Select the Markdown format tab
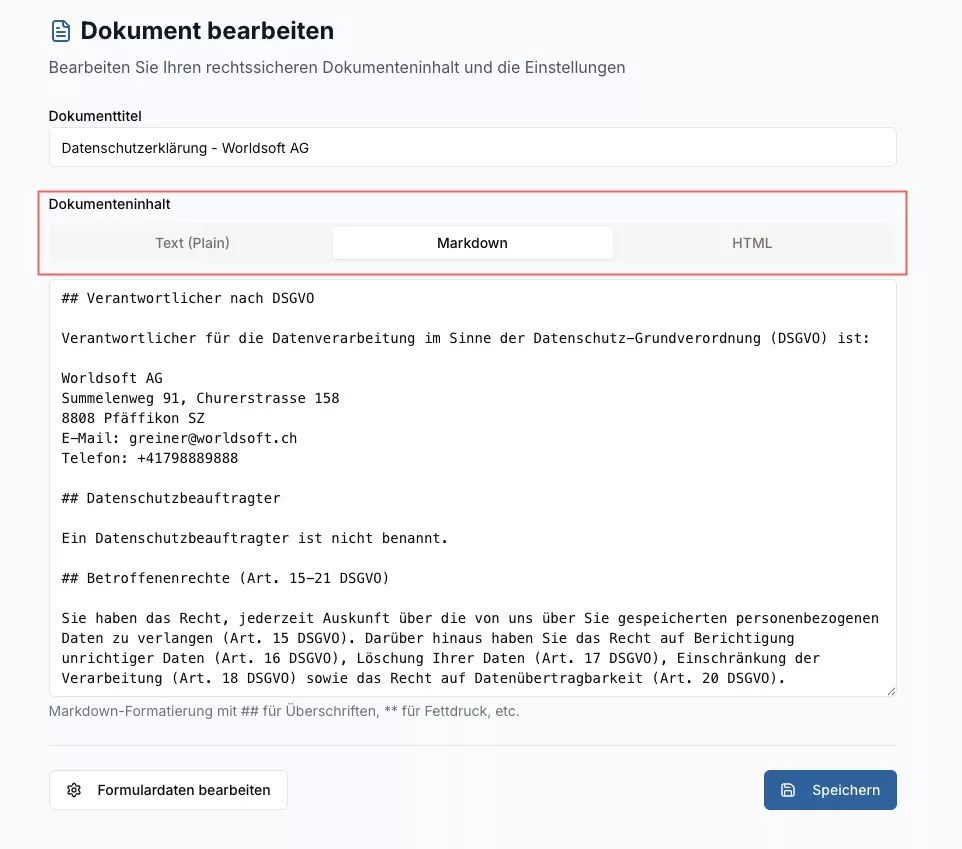 472,243
